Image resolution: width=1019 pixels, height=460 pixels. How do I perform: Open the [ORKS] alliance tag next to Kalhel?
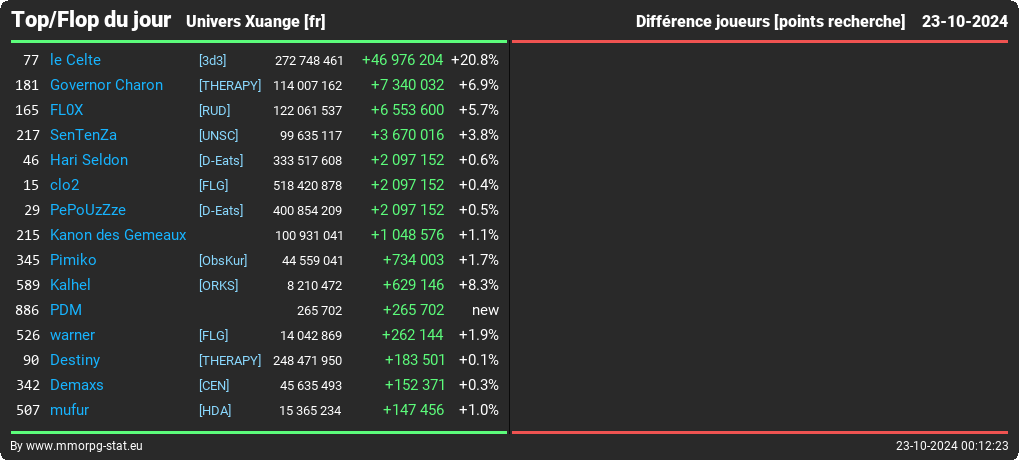218,285
